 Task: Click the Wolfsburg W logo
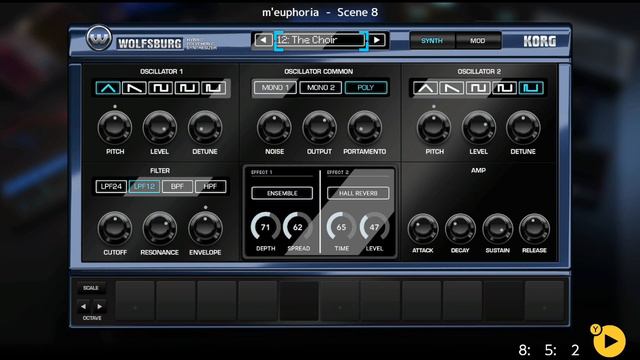click(x=99, y=39)
